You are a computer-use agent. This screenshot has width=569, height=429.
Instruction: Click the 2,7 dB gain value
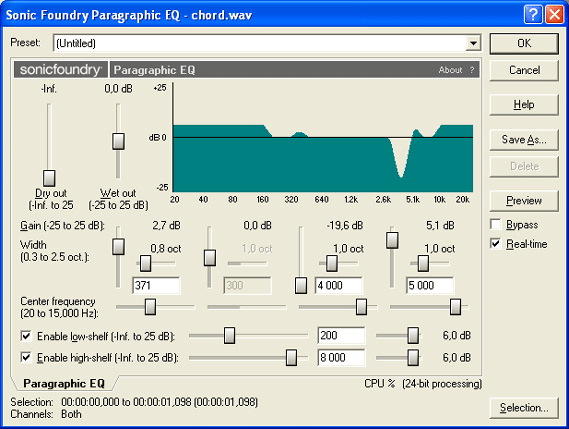click(x=166, y=225)
